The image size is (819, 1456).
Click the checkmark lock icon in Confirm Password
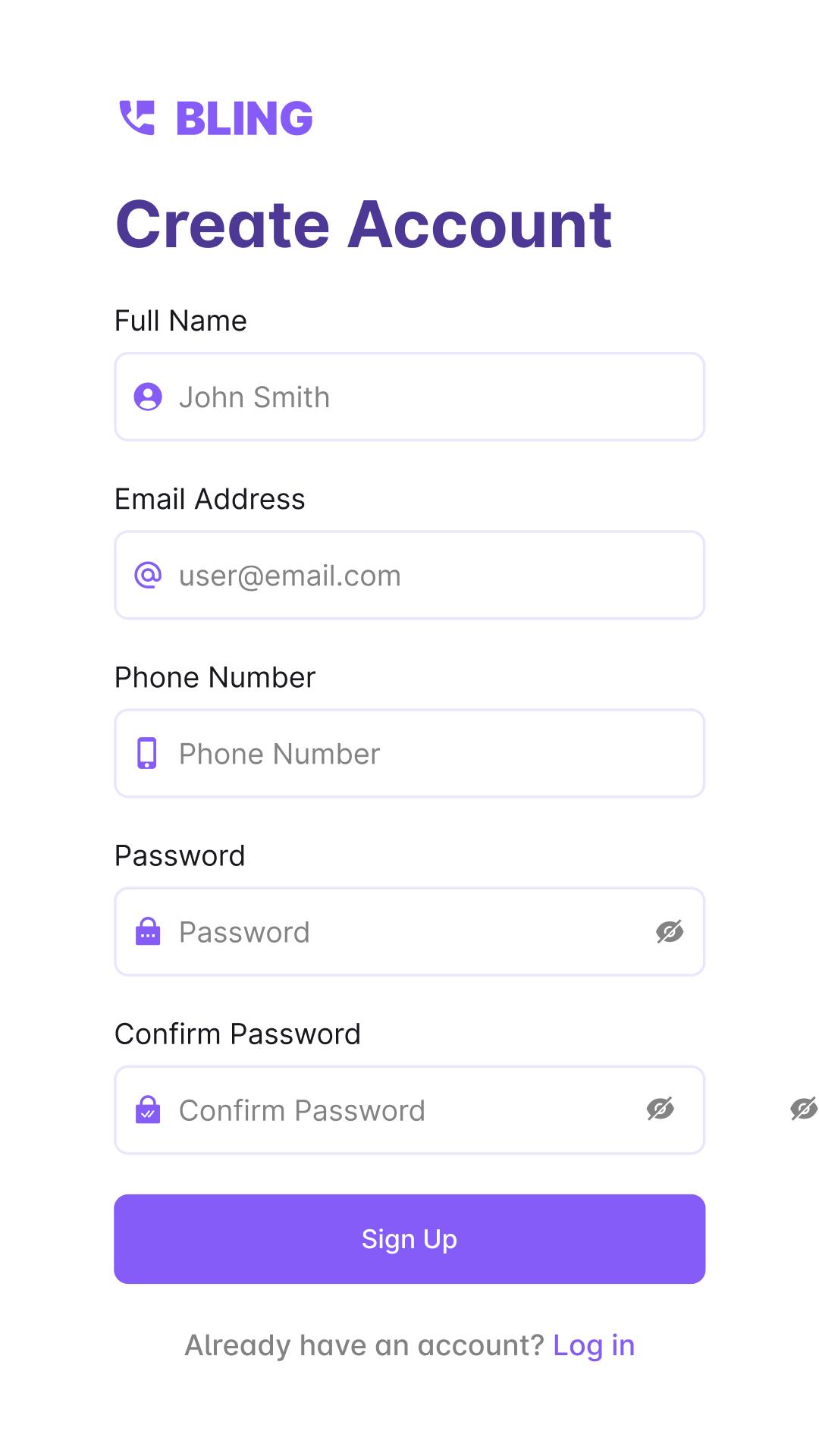click(148, 1109)
